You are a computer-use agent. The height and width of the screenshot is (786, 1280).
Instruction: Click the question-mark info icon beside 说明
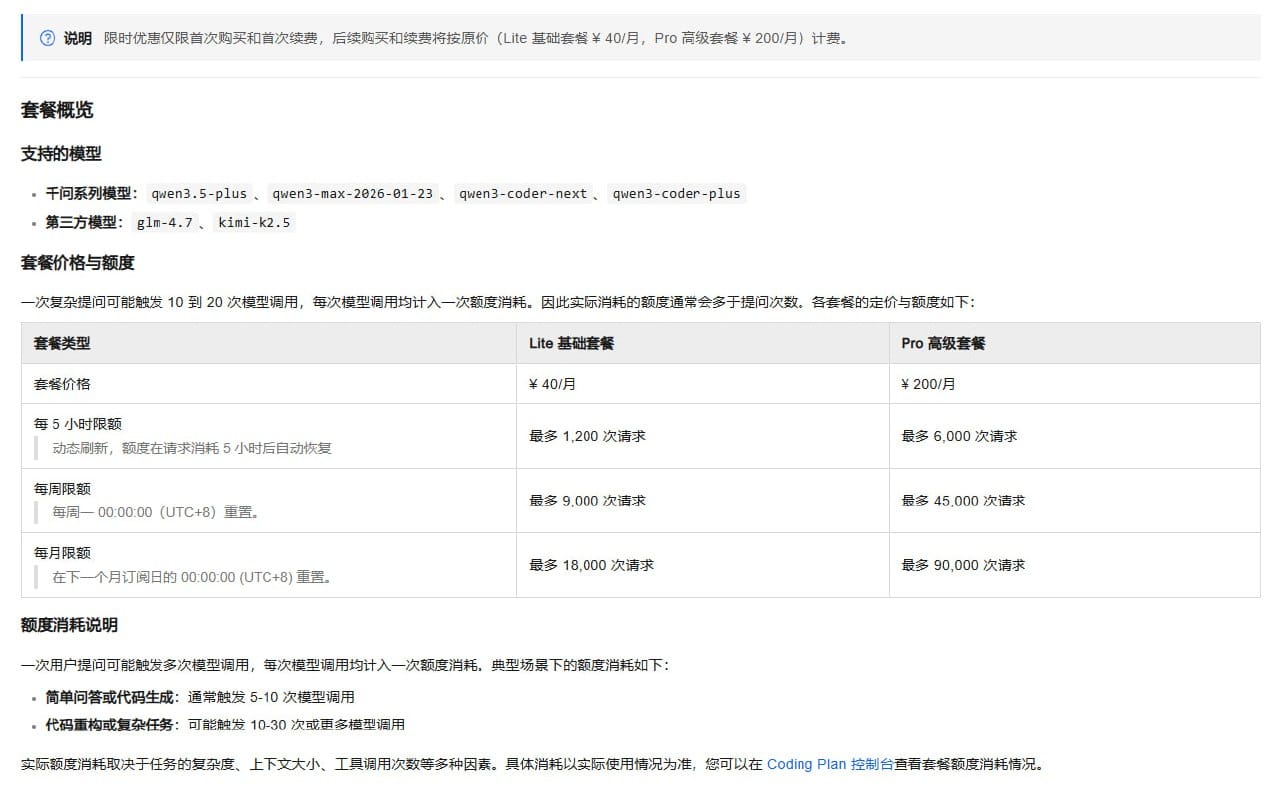tap(47, 38)
